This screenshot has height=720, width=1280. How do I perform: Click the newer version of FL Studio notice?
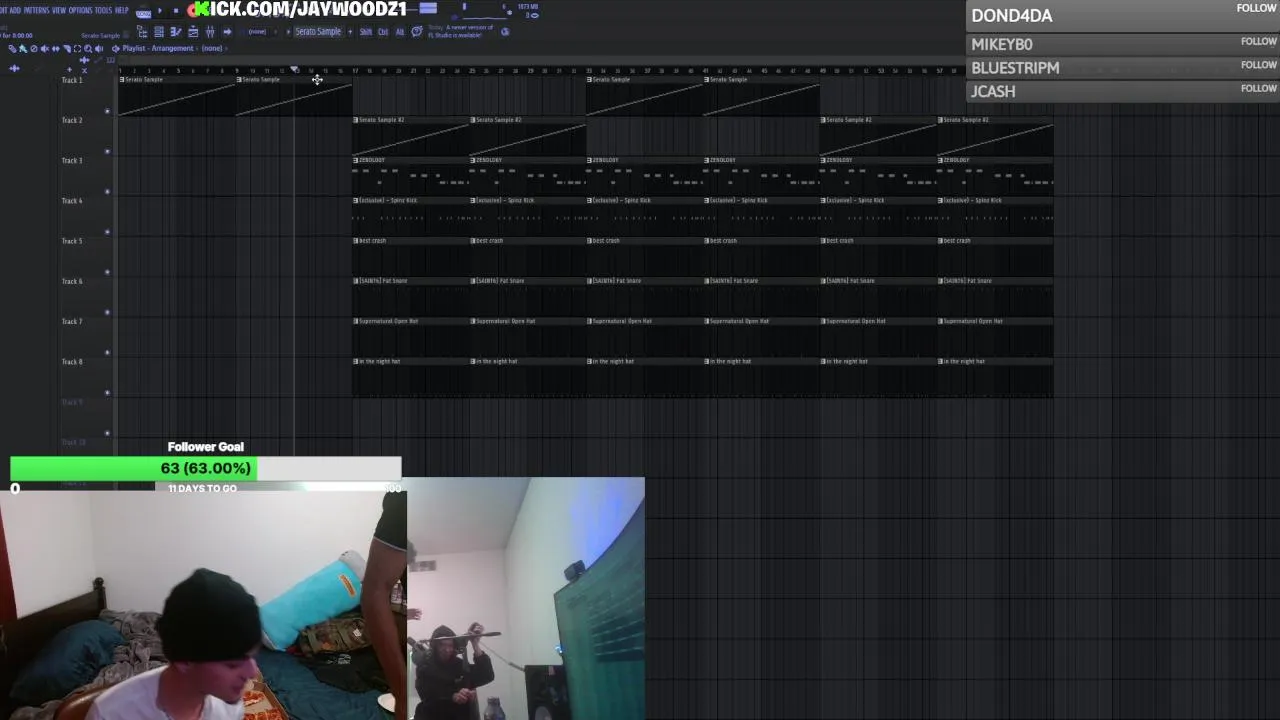tap(460, 32)
